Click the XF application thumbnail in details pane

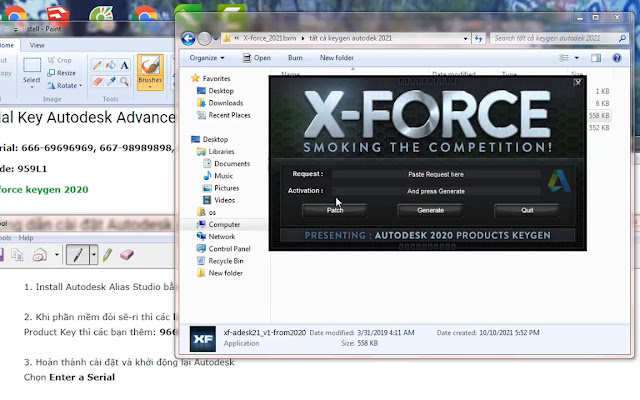coord(203,339)
